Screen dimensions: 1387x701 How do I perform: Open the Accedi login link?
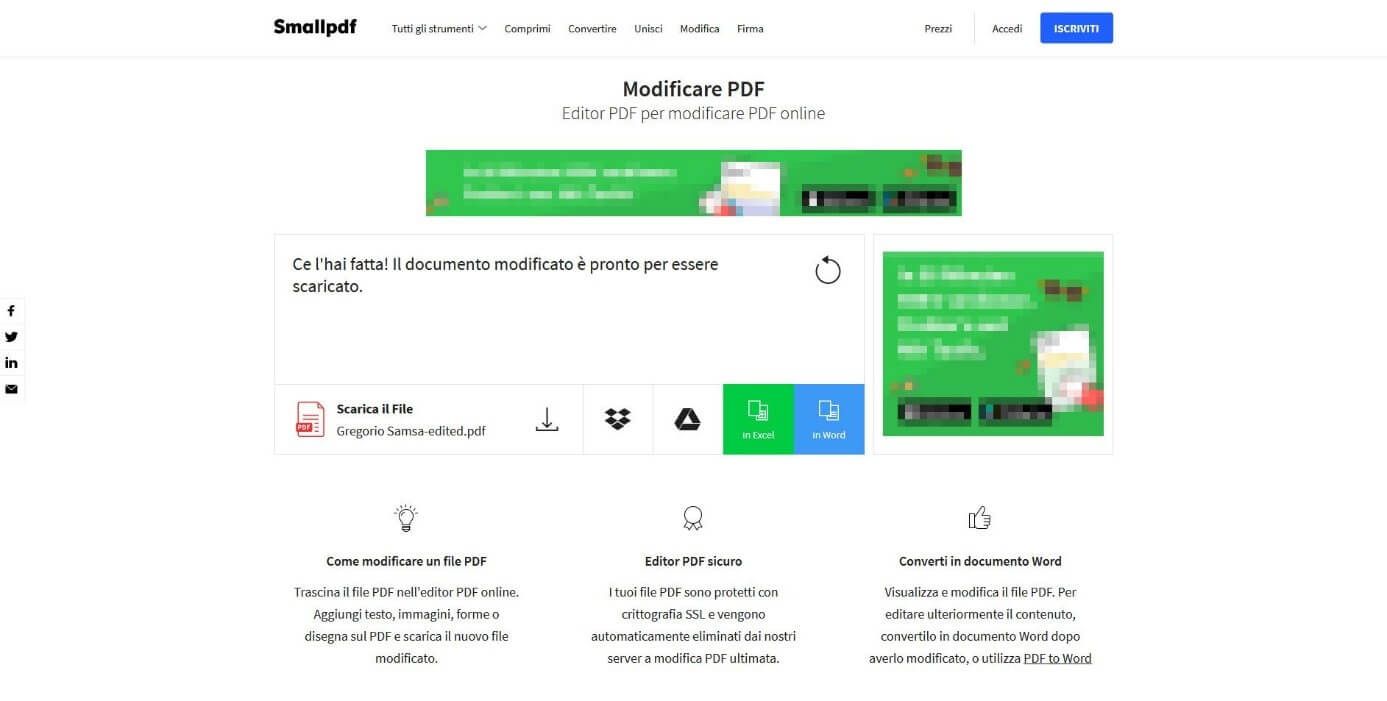(x=1007, y=29)
